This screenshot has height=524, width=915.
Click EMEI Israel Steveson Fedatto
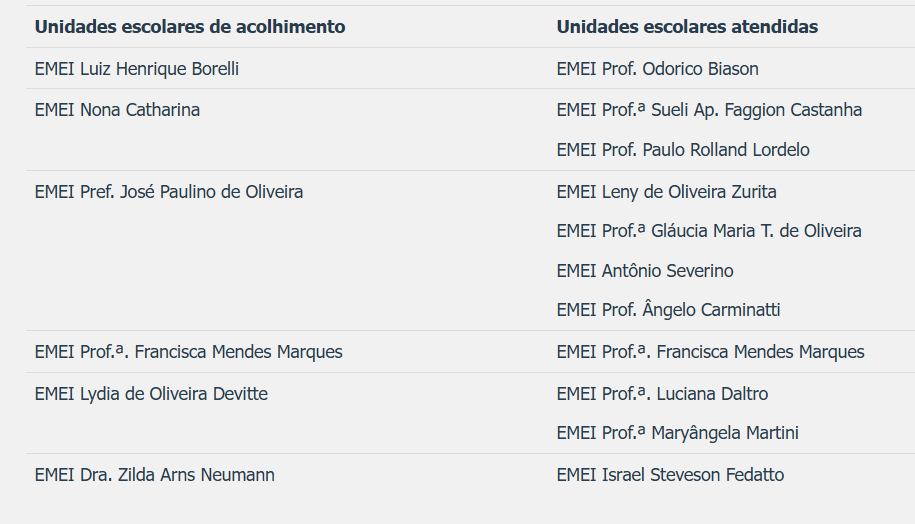[x=670, y=475]
